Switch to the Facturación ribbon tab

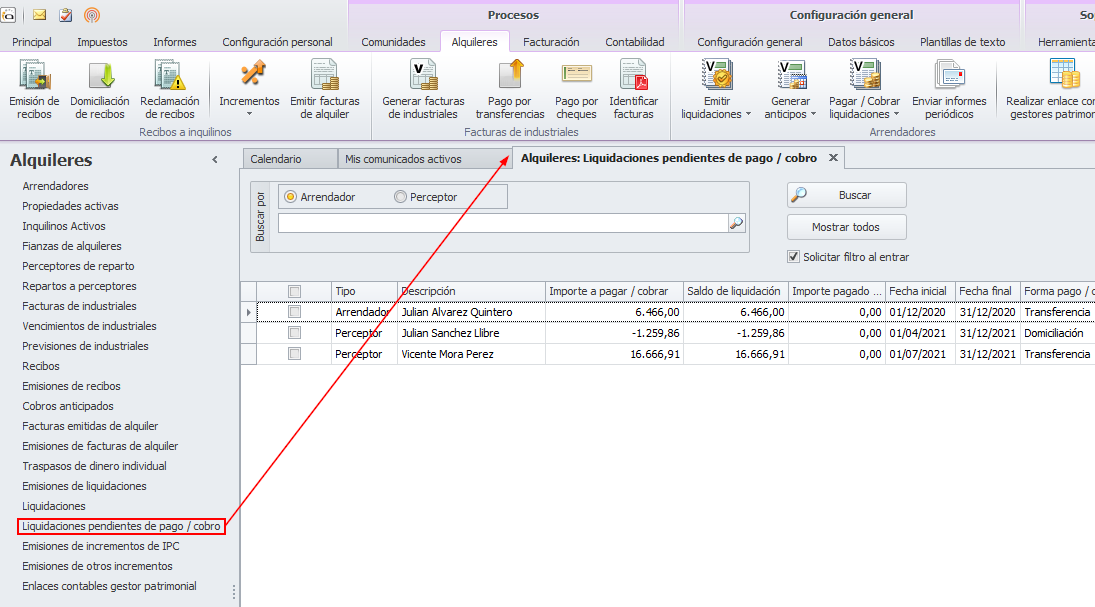[551, 42]
